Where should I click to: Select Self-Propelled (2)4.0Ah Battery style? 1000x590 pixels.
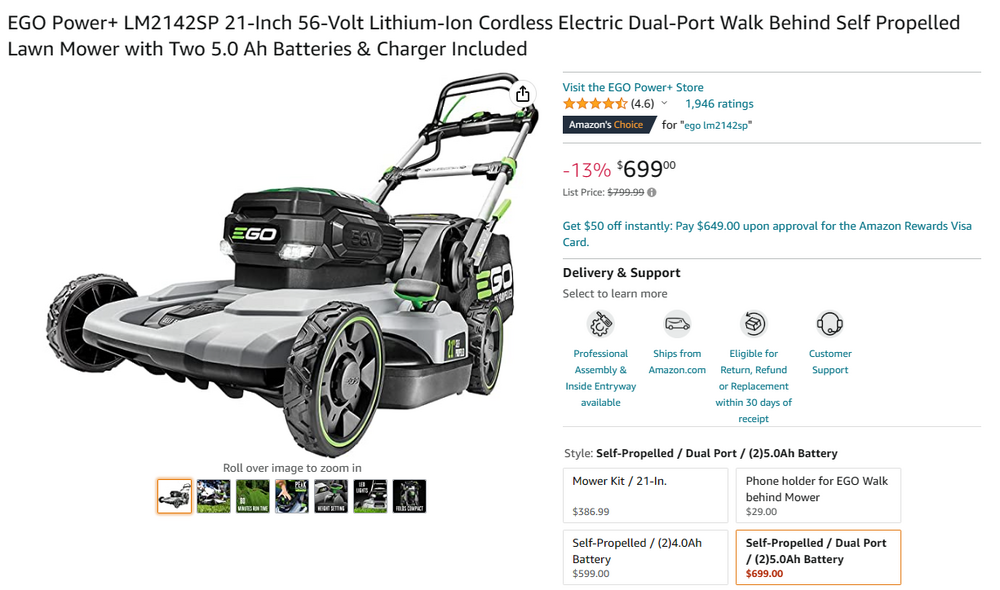(645, 557)
